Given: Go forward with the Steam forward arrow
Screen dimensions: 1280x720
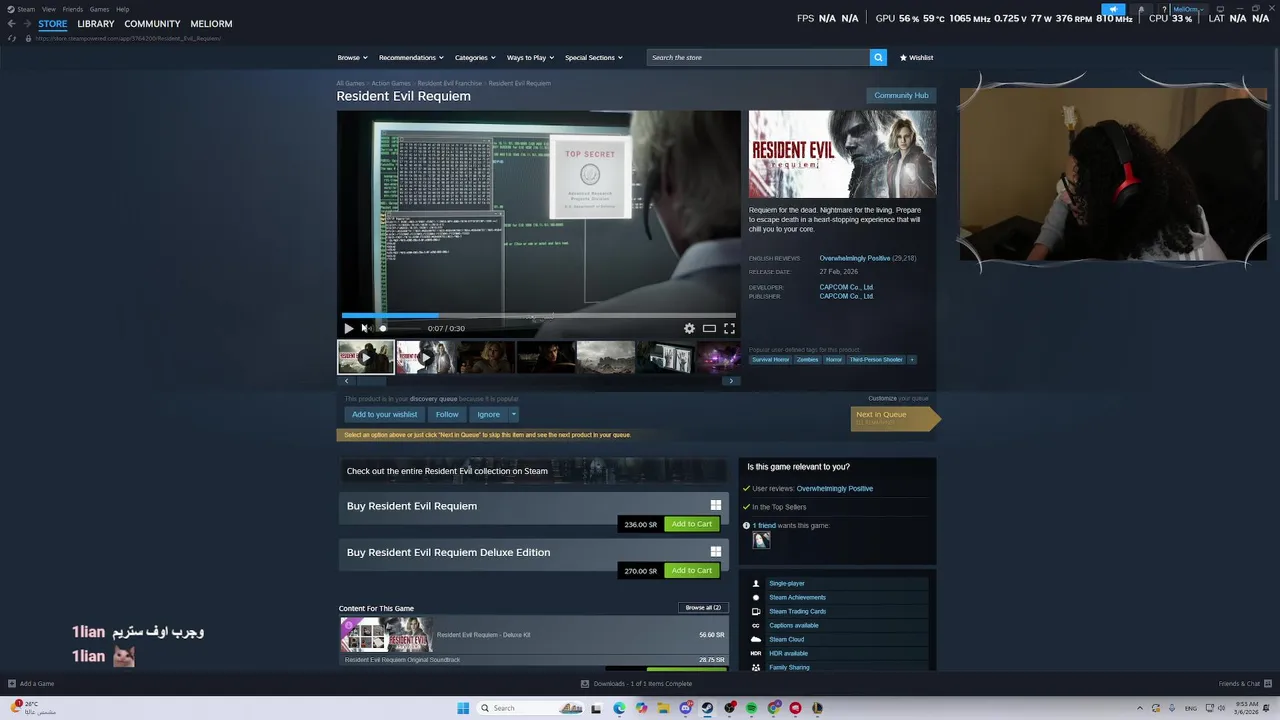Looking at the screenshot, I should point(26,24).
